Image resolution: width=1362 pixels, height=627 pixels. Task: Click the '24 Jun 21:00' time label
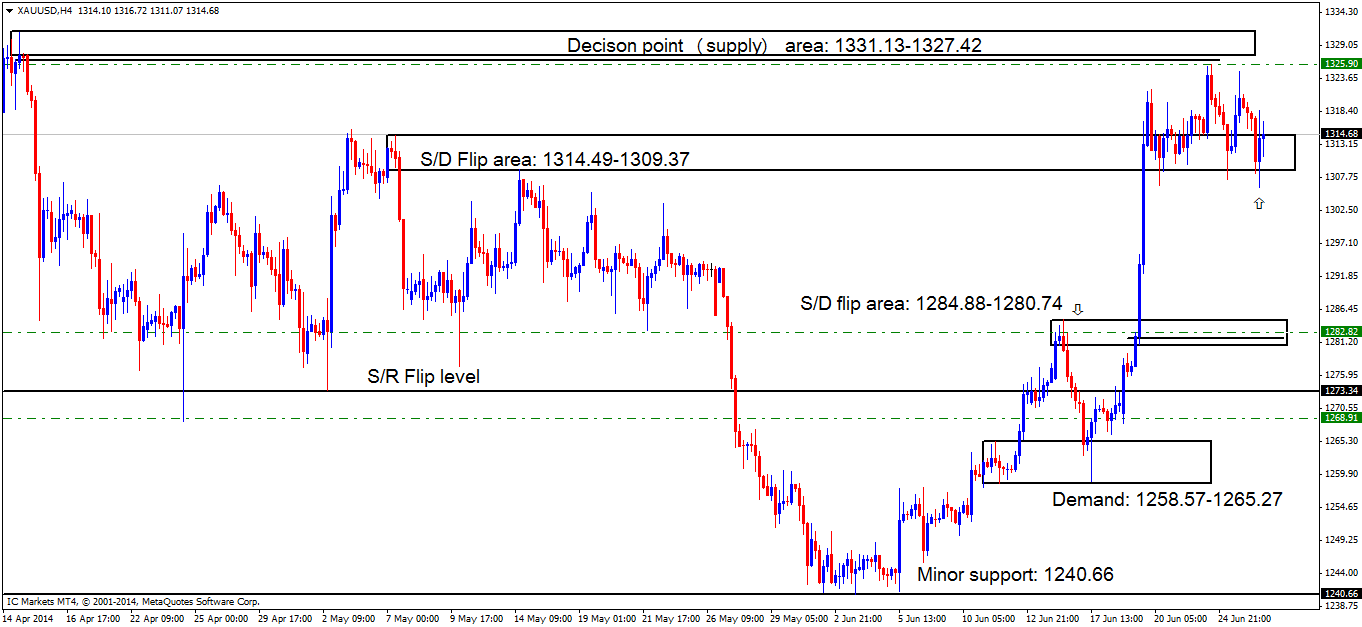1245,619
